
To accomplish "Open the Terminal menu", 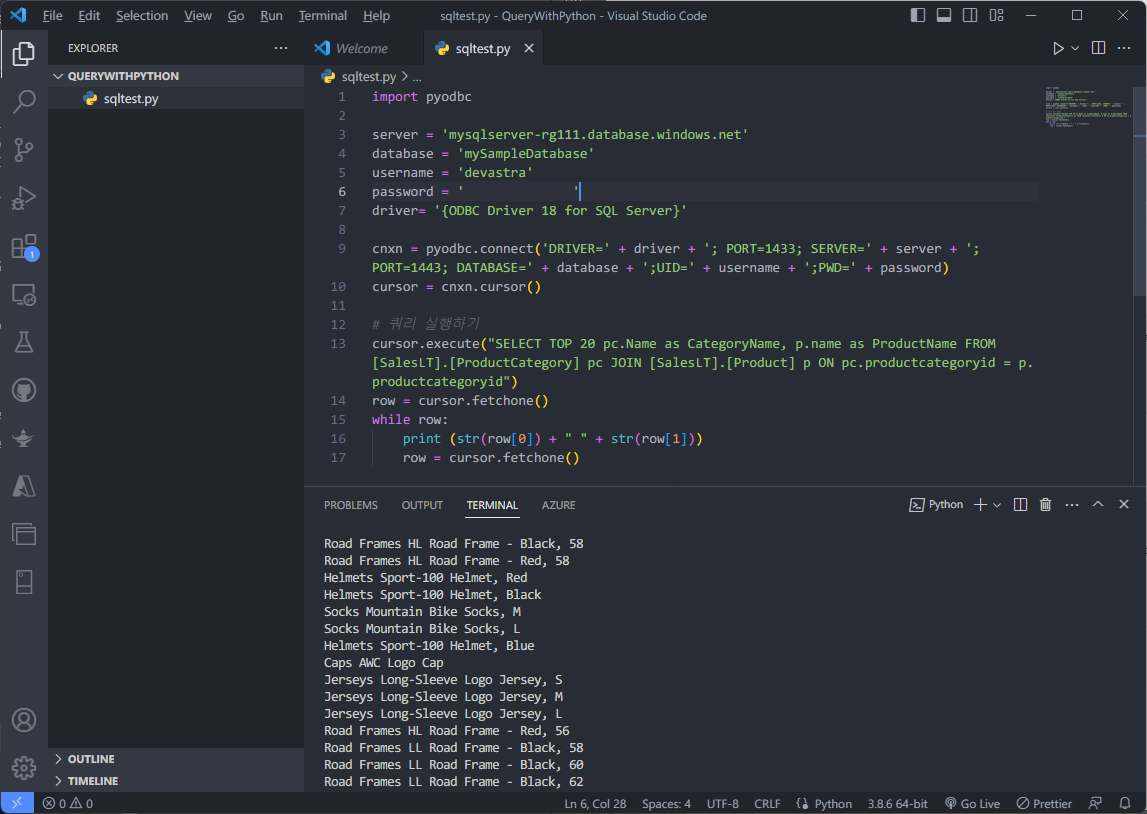I will point(323,15).
